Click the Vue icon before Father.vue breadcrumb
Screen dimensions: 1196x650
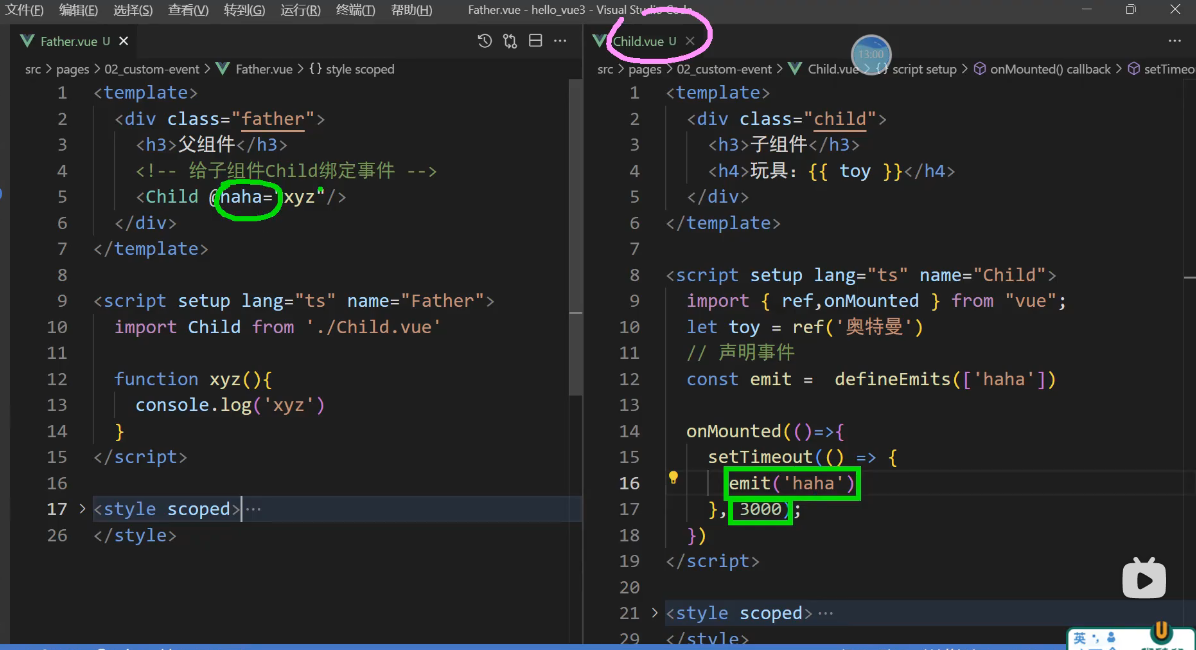pyautogui.click(x=223, y=69)
